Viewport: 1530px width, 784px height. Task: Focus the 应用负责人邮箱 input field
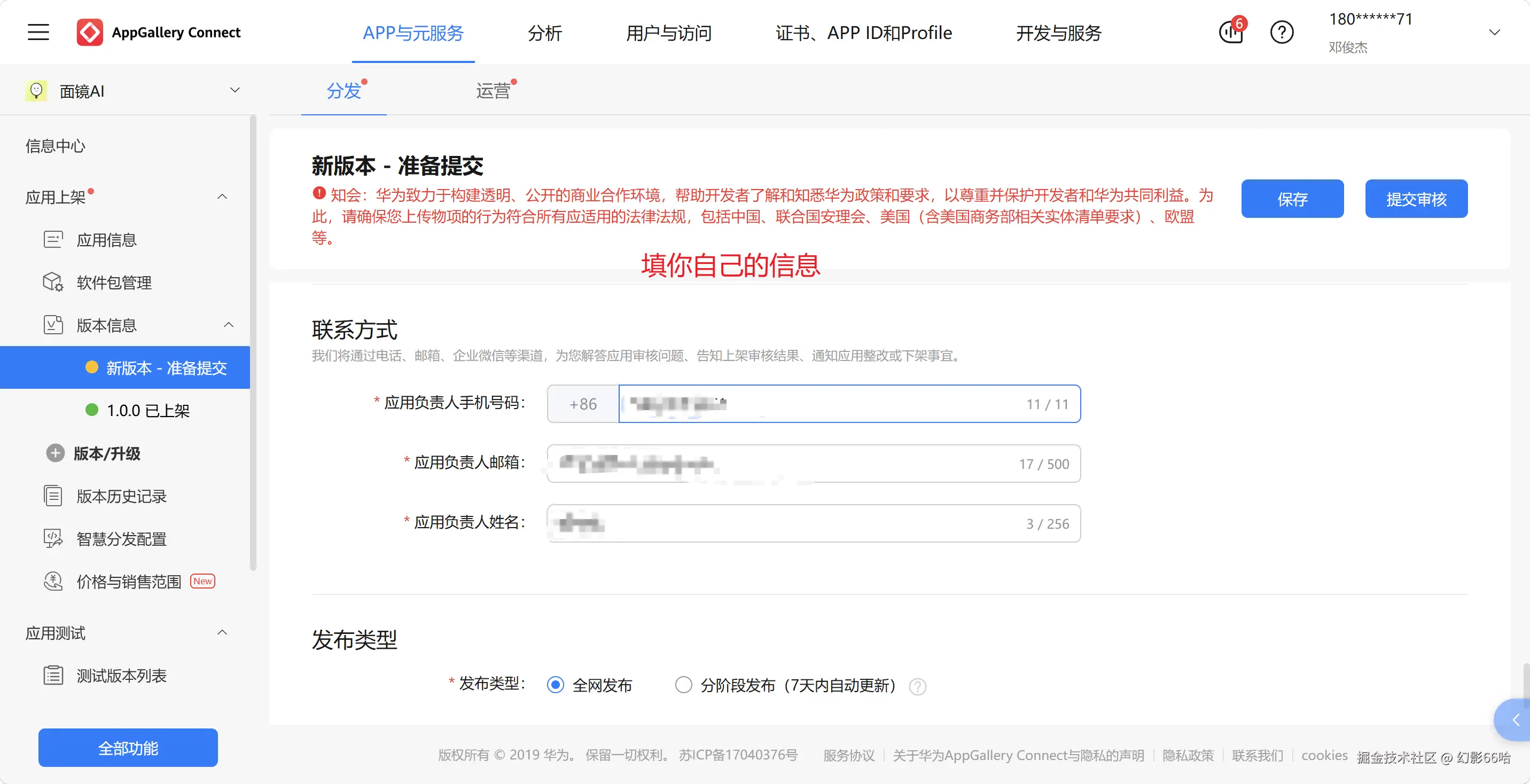pos(814,463)
